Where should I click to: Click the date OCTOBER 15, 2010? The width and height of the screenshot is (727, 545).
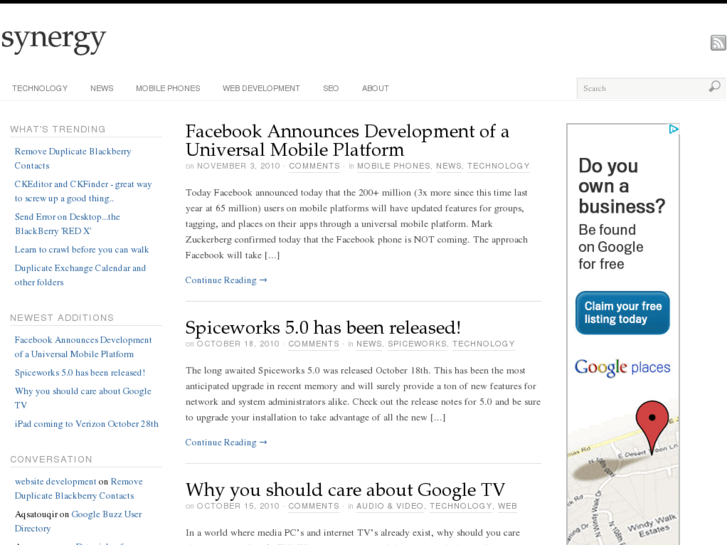click(x=238, y=506)
